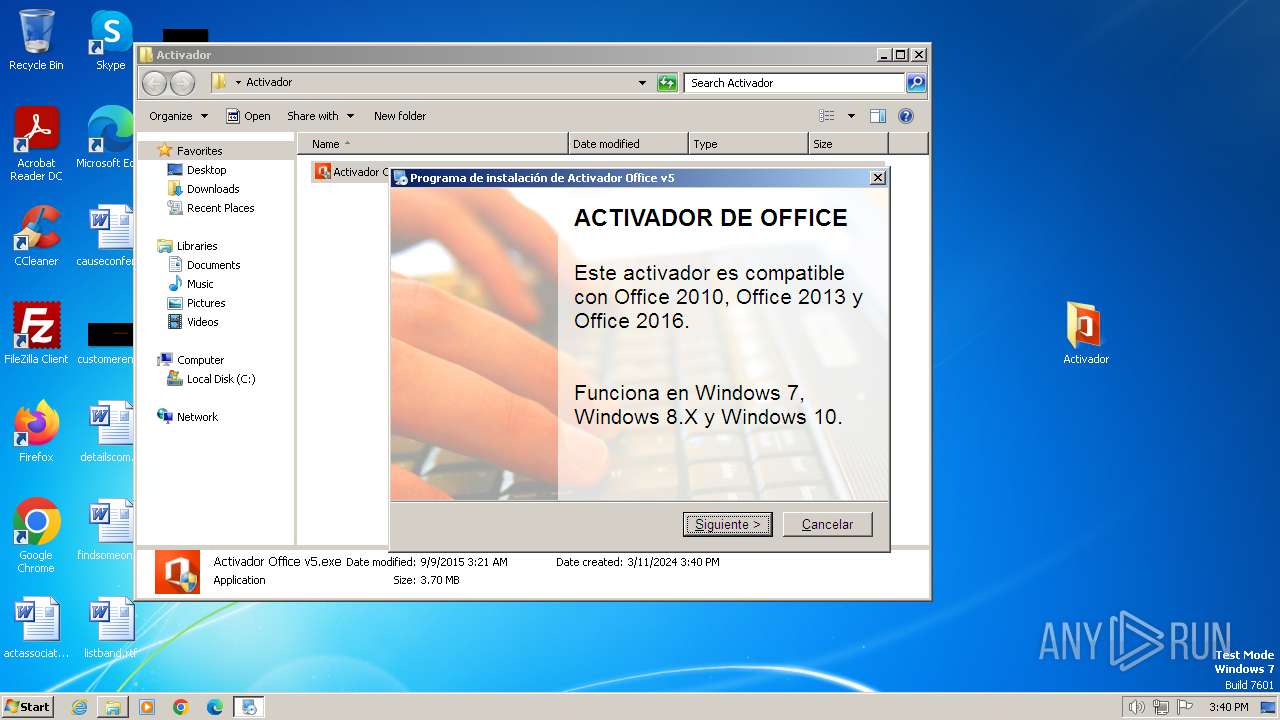Select Network in navigation pane

click(196, 417)
